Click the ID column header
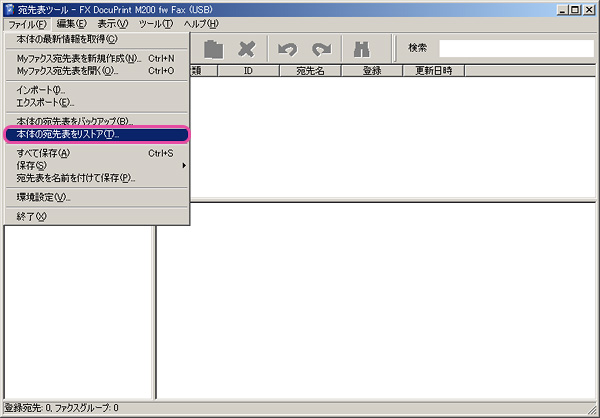 pyautogui.click(x=247, y=71)
